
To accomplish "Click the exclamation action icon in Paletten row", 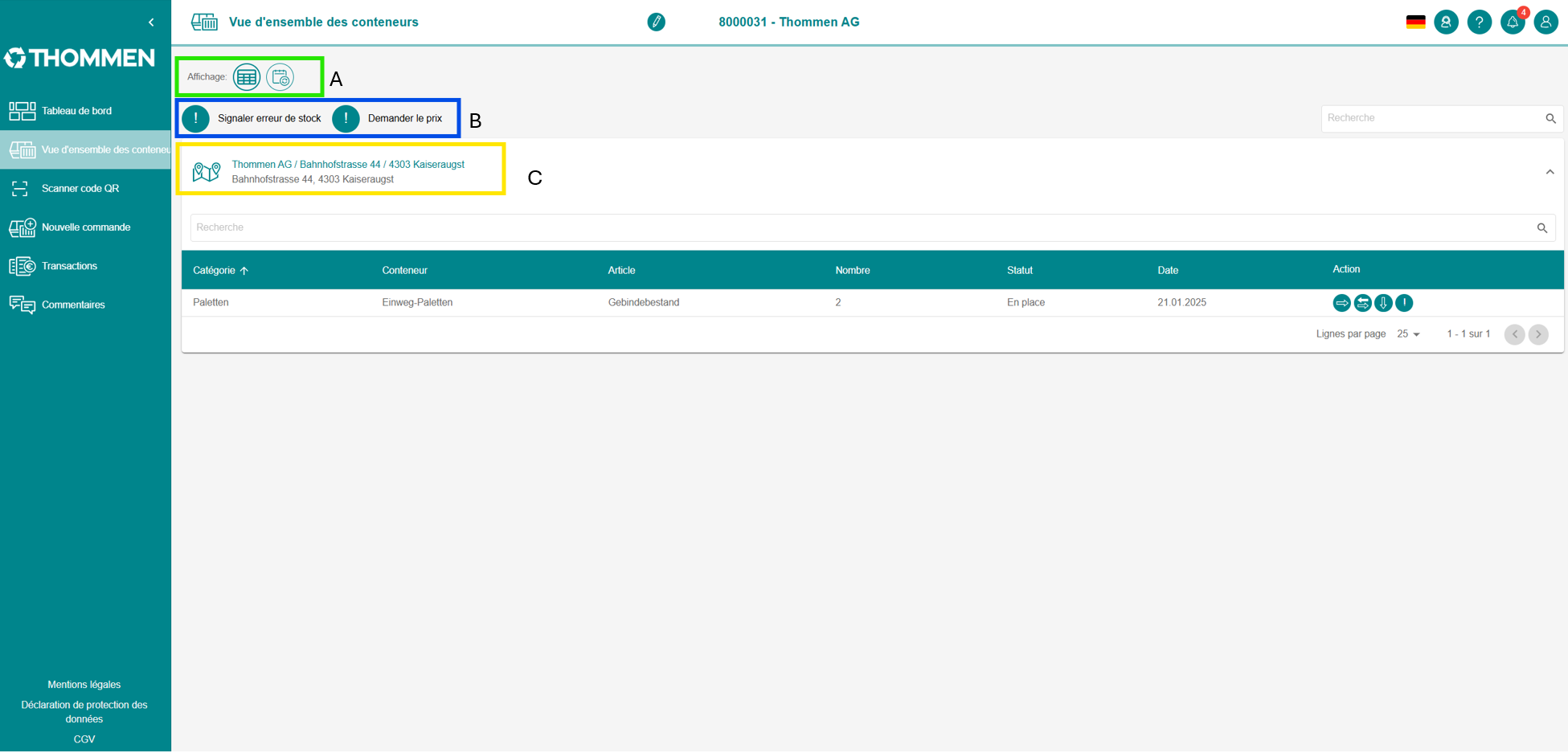I will click(1404, 303).
